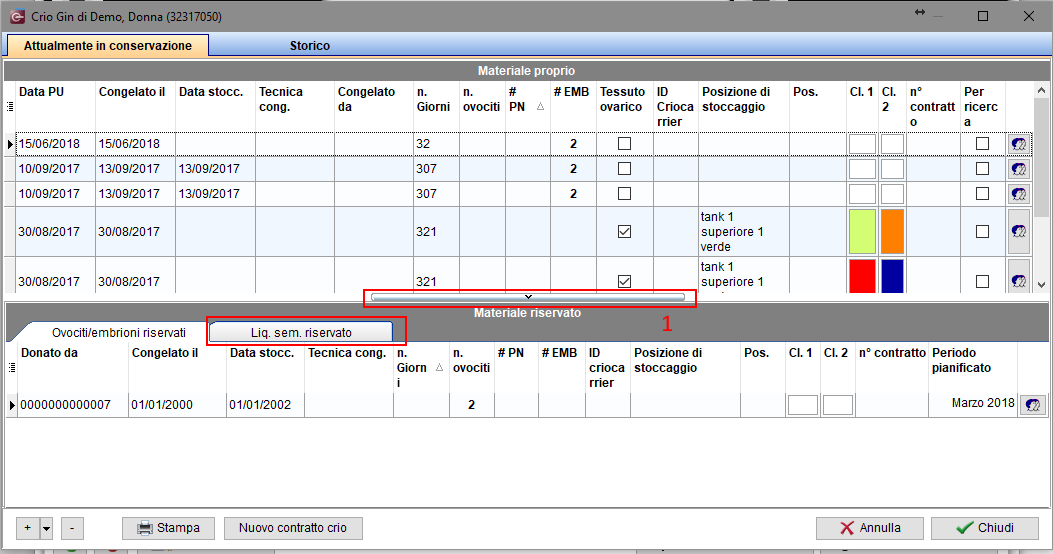Toggle Per ricerca checkbox for 15/06/2018 row

pos(982,144)
